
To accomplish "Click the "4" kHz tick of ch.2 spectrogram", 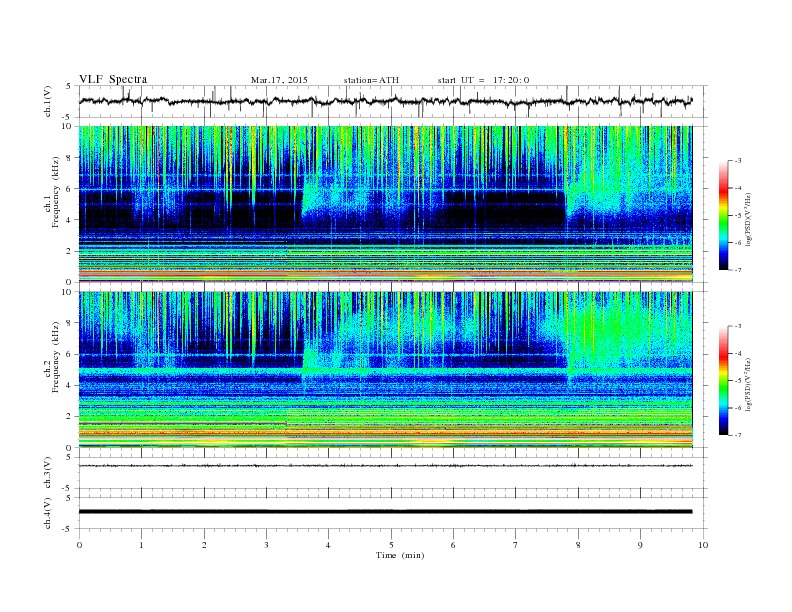I will tap(70, 385).
